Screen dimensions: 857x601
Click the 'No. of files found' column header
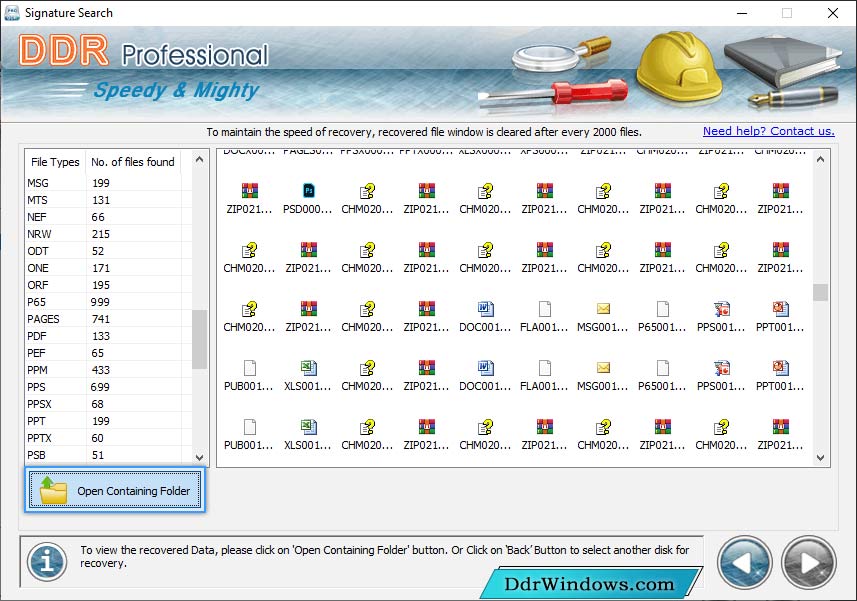pyautogui.click(x=133, y=162)
